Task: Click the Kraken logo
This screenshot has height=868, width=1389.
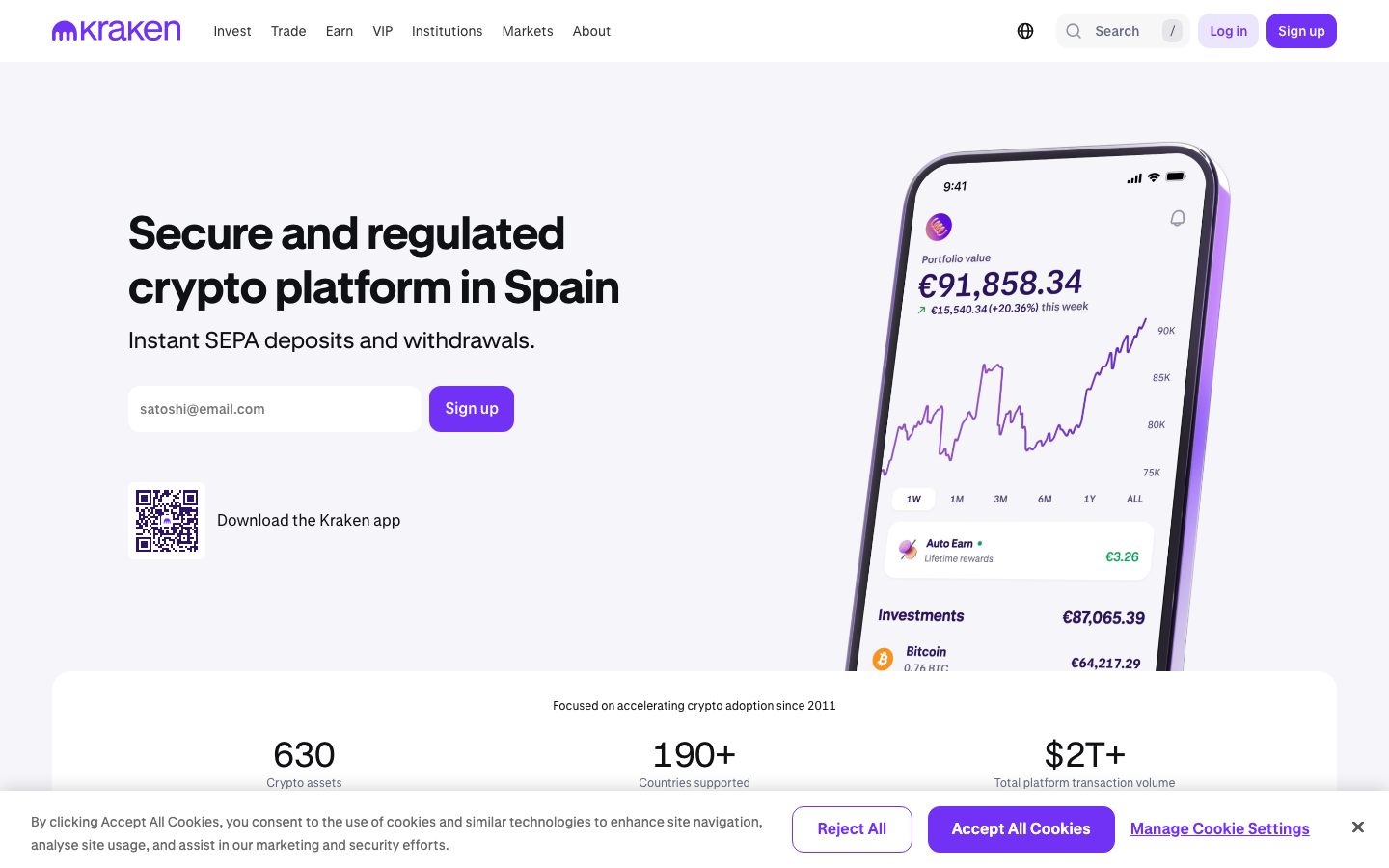Action: coord(115,30)
